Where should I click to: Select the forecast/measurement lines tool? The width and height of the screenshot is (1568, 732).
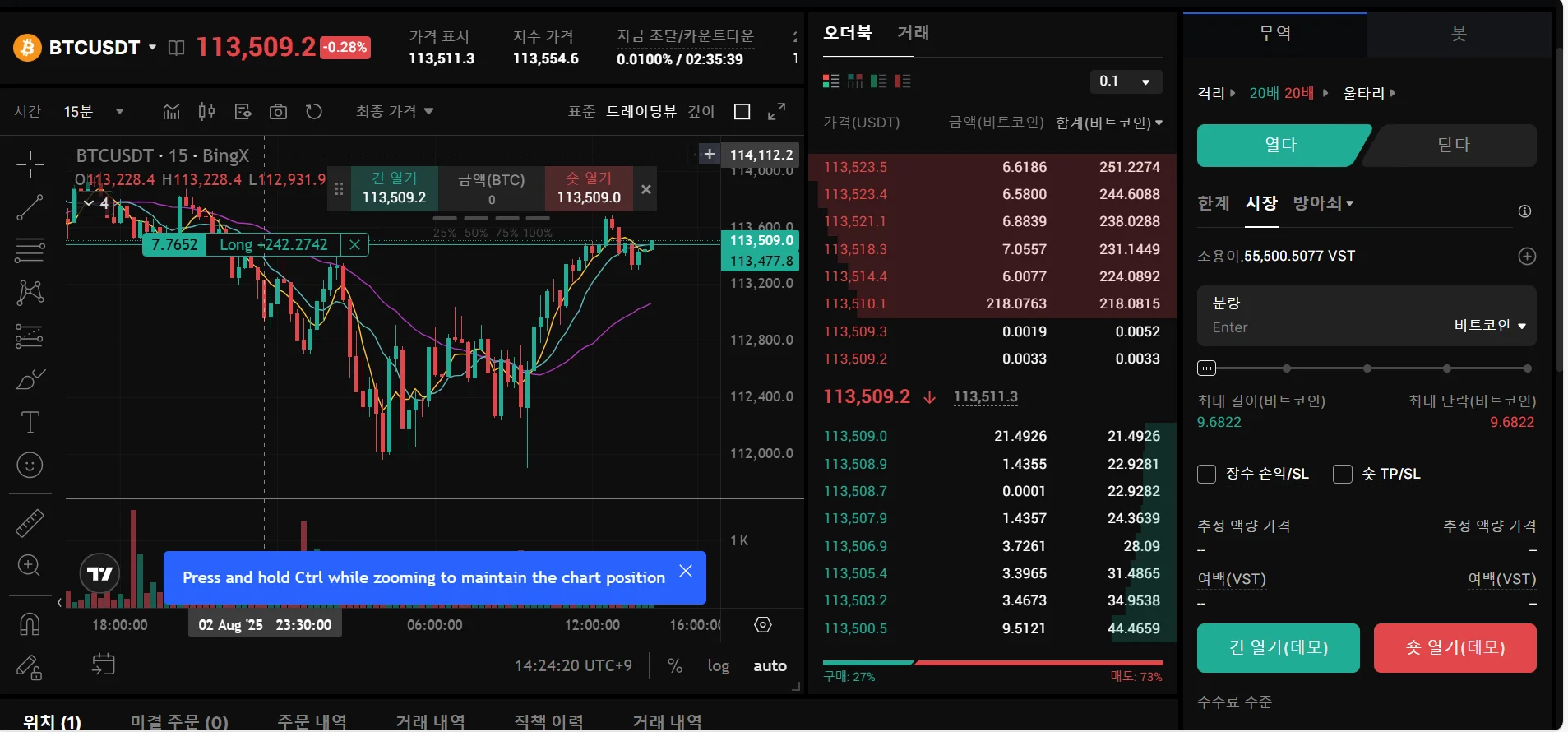coord(30,336)
